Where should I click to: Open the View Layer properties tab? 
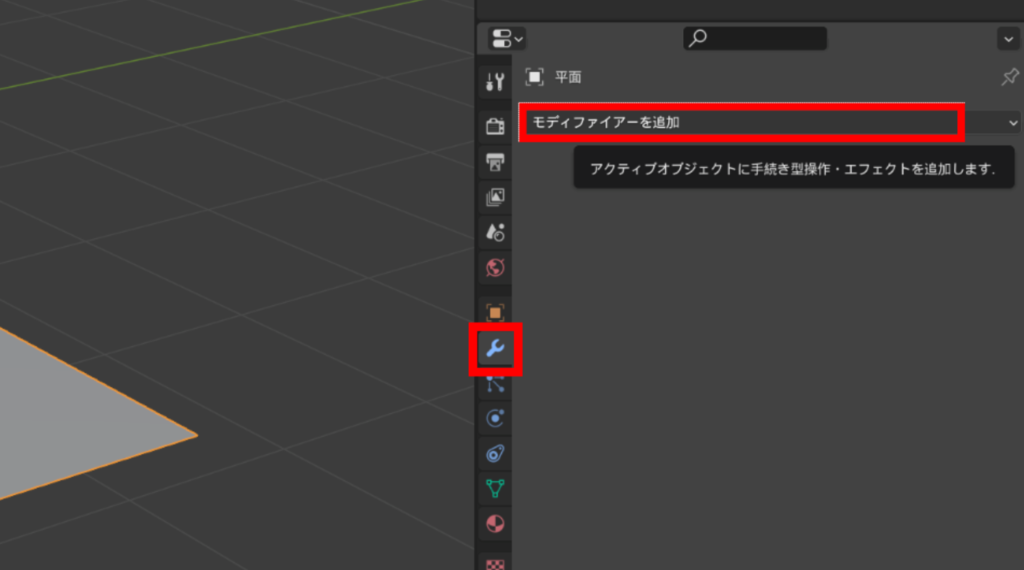tap(495, 197)
